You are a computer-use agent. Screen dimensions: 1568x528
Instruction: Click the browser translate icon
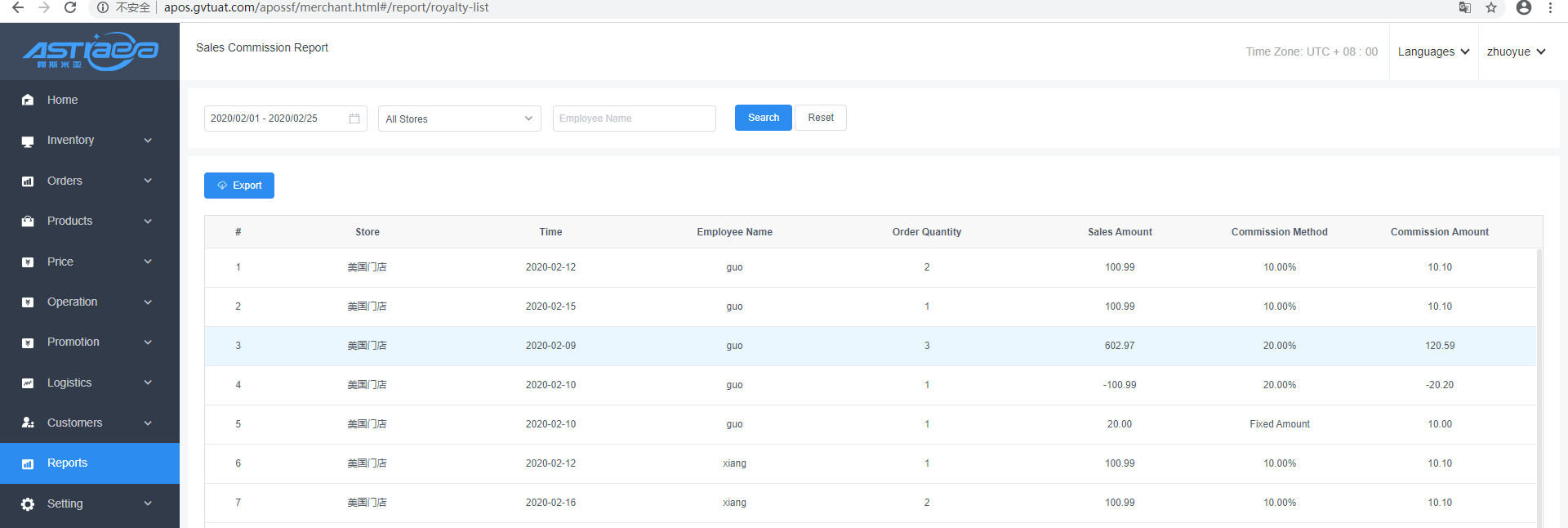1465,7
